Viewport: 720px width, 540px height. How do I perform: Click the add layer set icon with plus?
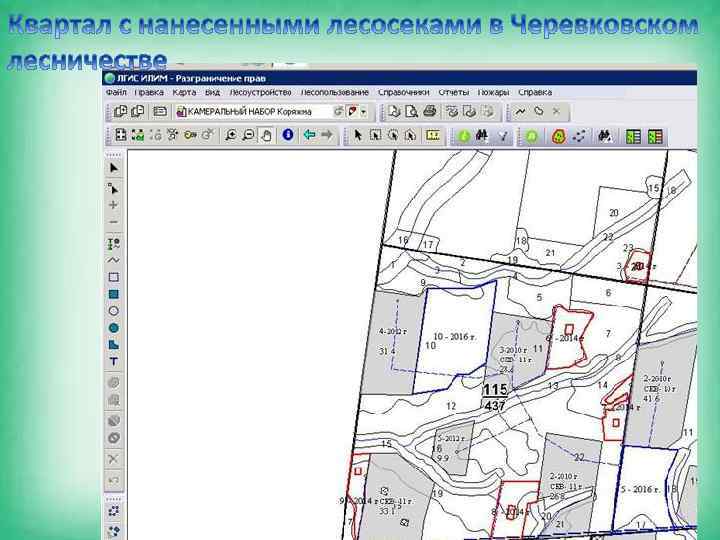[120, 112]
